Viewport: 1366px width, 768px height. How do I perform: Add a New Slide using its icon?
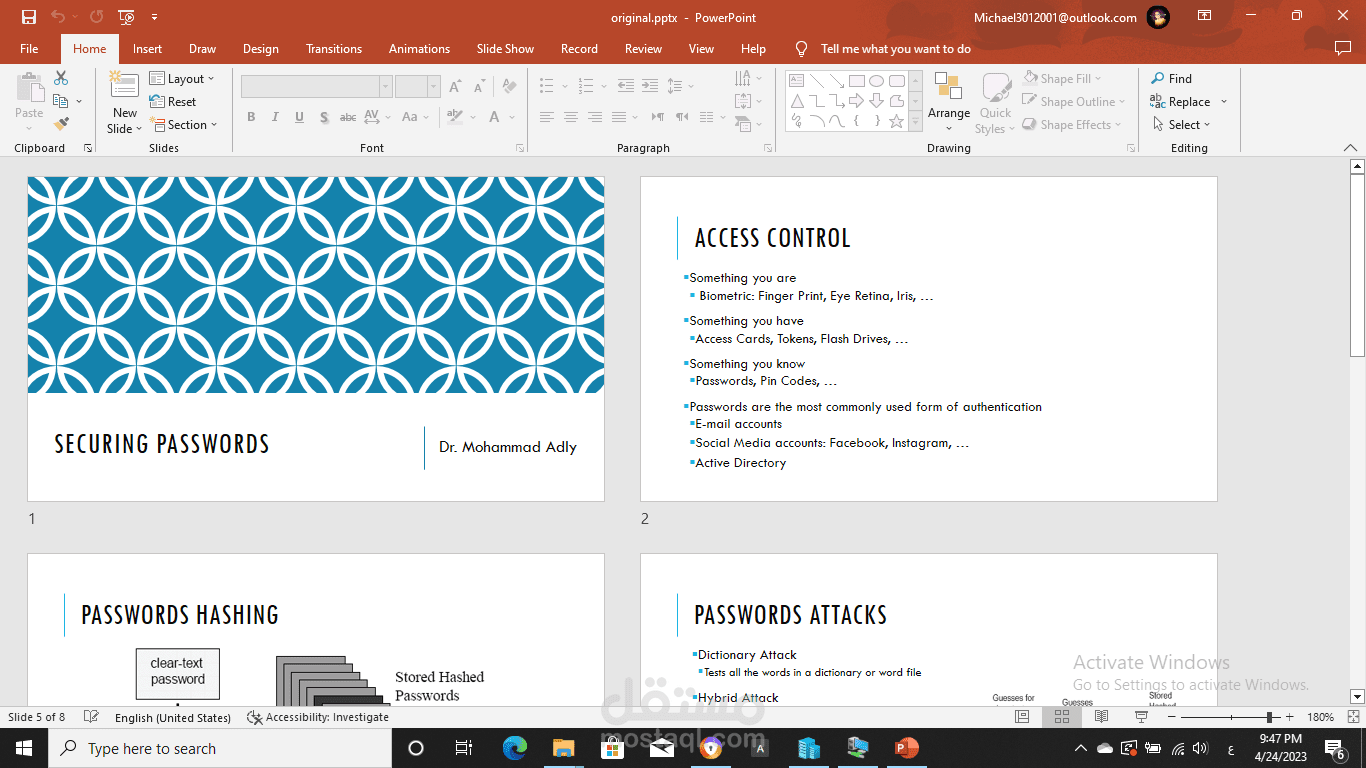coord(124,85)
